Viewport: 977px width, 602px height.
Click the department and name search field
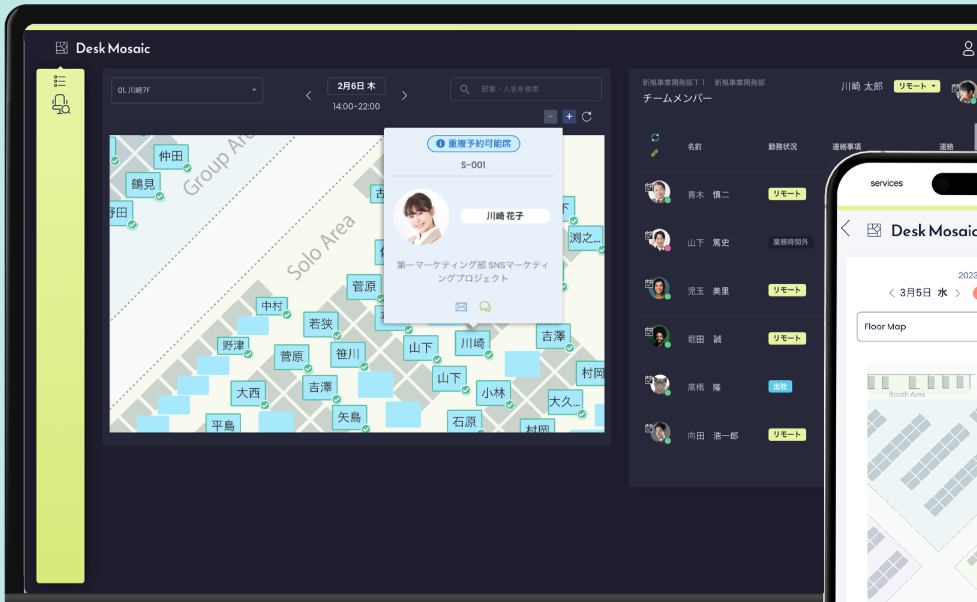click(x=526, y=89)
